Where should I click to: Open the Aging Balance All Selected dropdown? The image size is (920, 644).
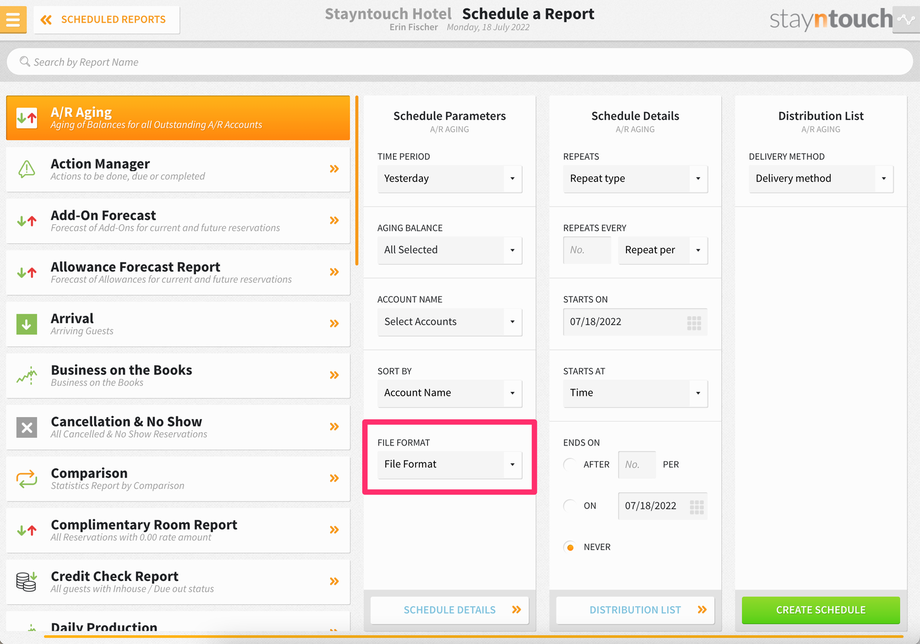coord(449,250)
